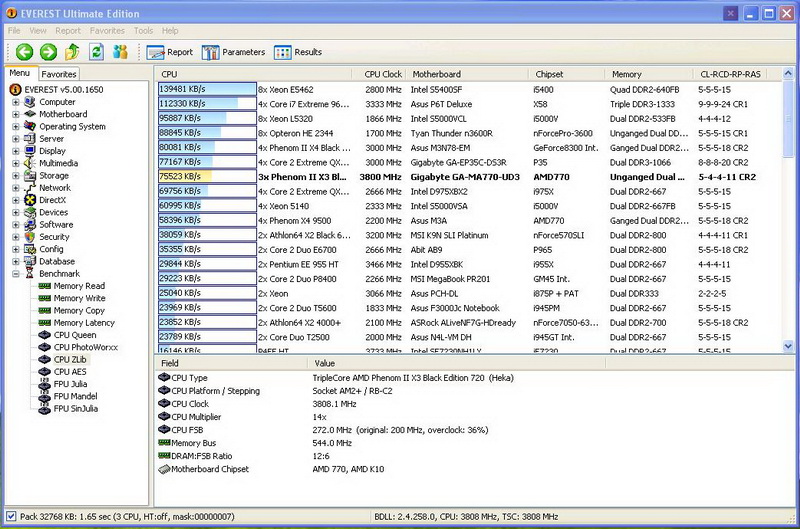The width and height of the screenshot is (800, 529).
Task: Open the benchmark Parameters button
Action: coord(233,52)
